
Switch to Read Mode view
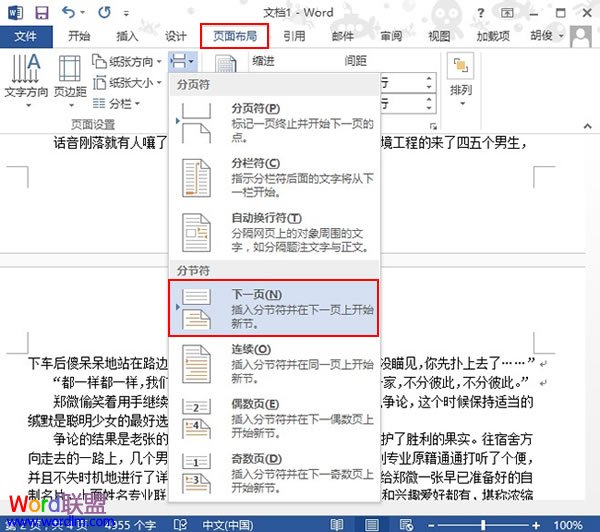pyautogui.click(x=337, y=525)
